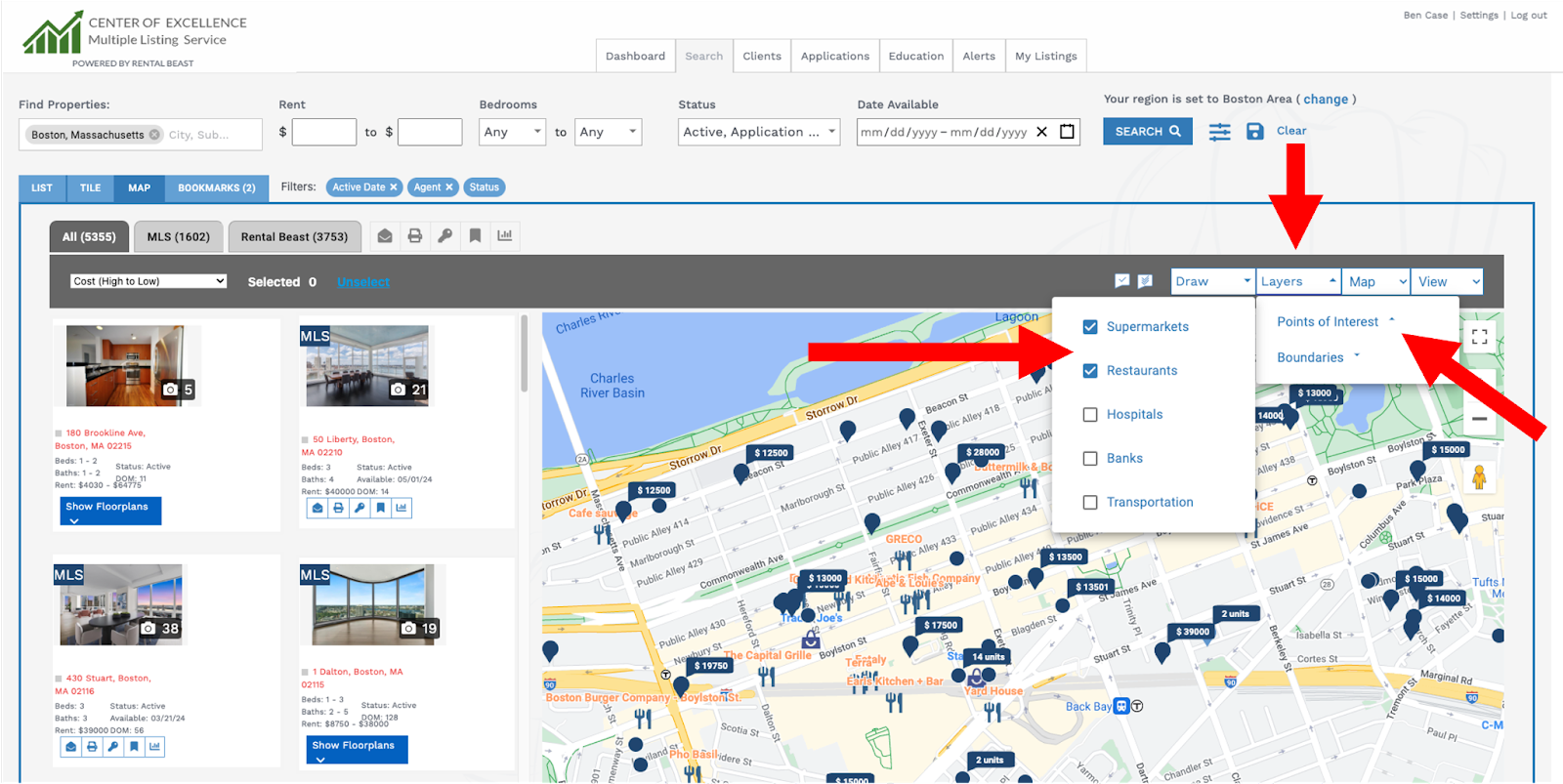Bookmark the 50 Liberty listing

[381, 508]
